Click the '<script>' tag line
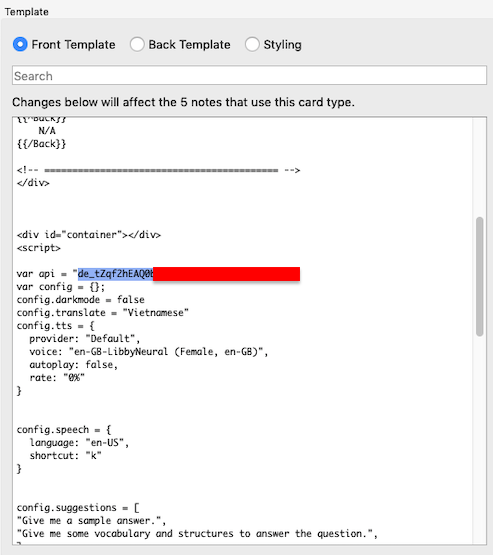Image resolution: width=493 pixels, height=555 pixels. 39,248
